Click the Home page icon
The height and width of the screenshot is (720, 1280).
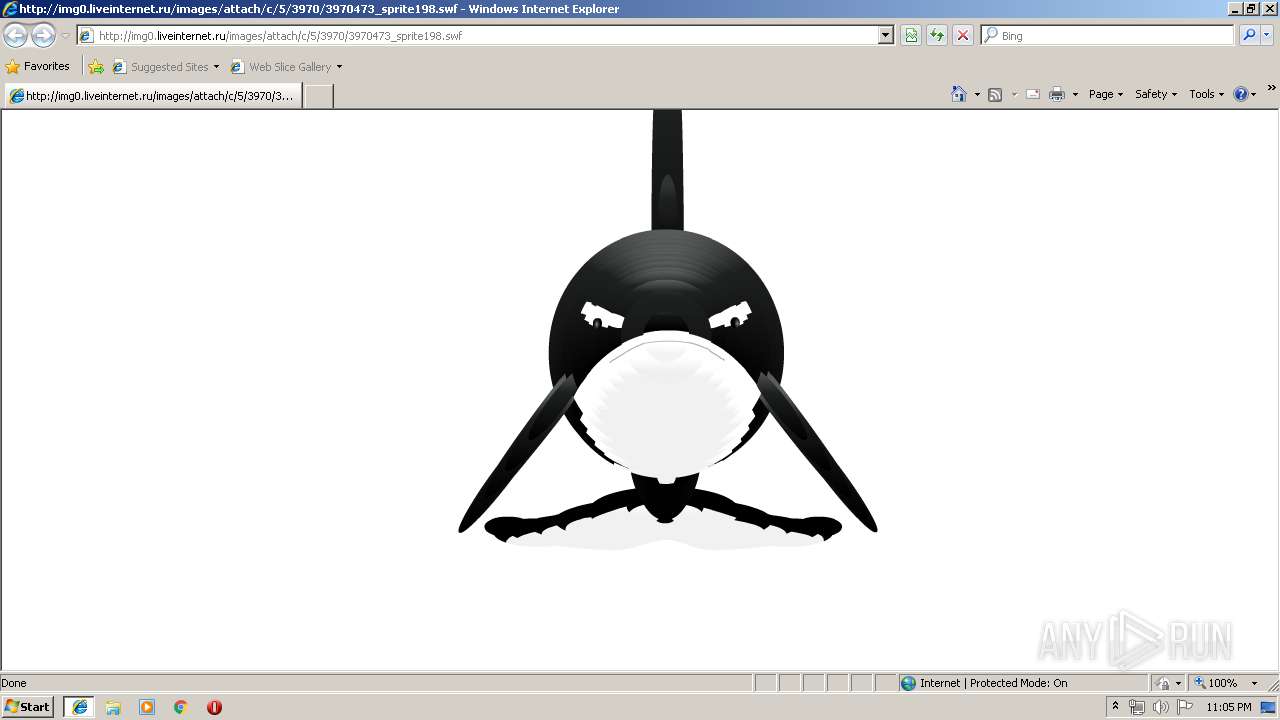click(959, 94)
